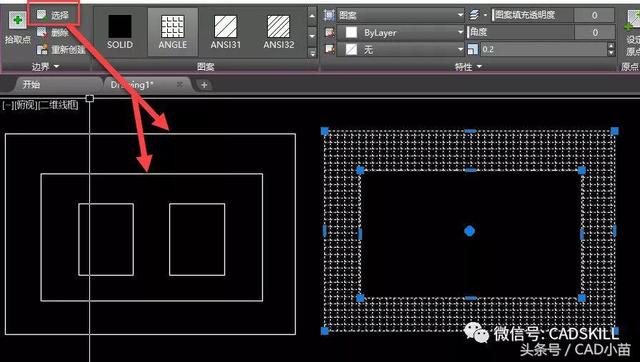Click the 删除 boundary objects icon
640x362 pixels.
[x=42, y=32]
